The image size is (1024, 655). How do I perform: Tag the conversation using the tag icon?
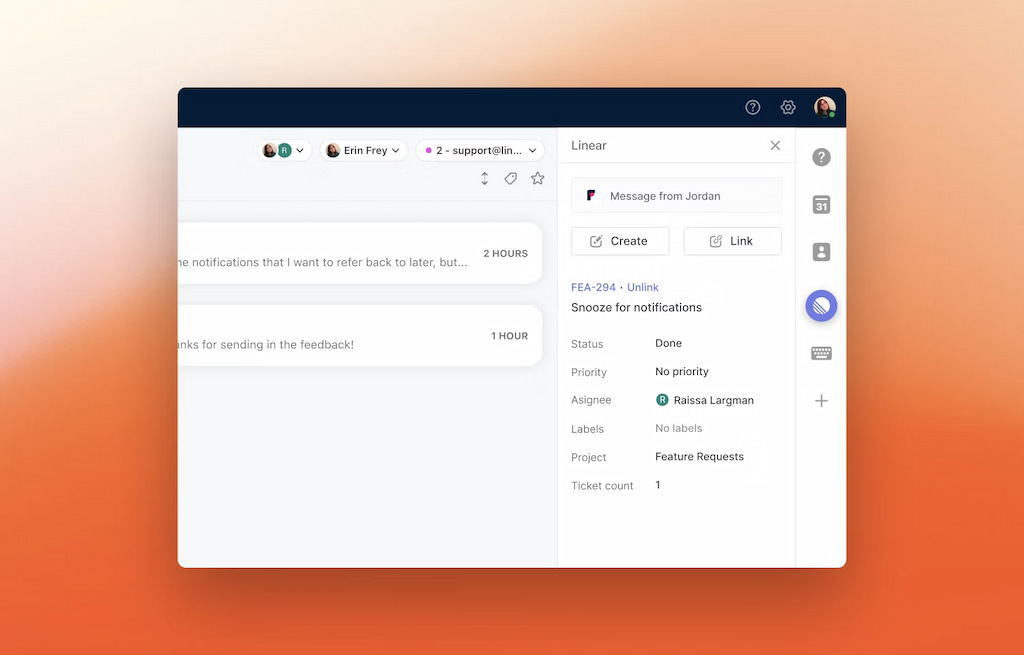tap(511, 177)
